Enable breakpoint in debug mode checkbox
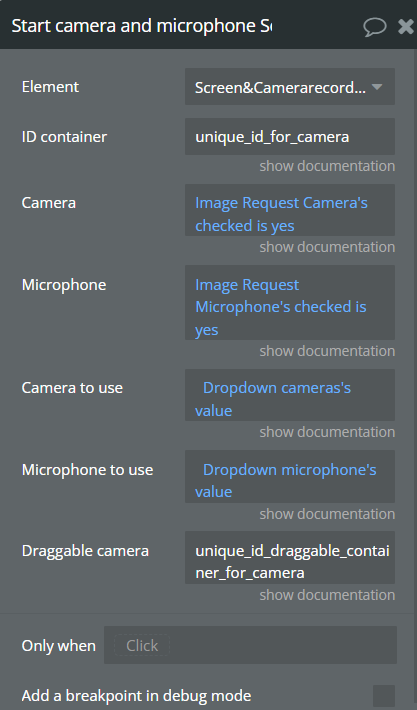This screenshot has width=417, height=710. click(384, 696)
